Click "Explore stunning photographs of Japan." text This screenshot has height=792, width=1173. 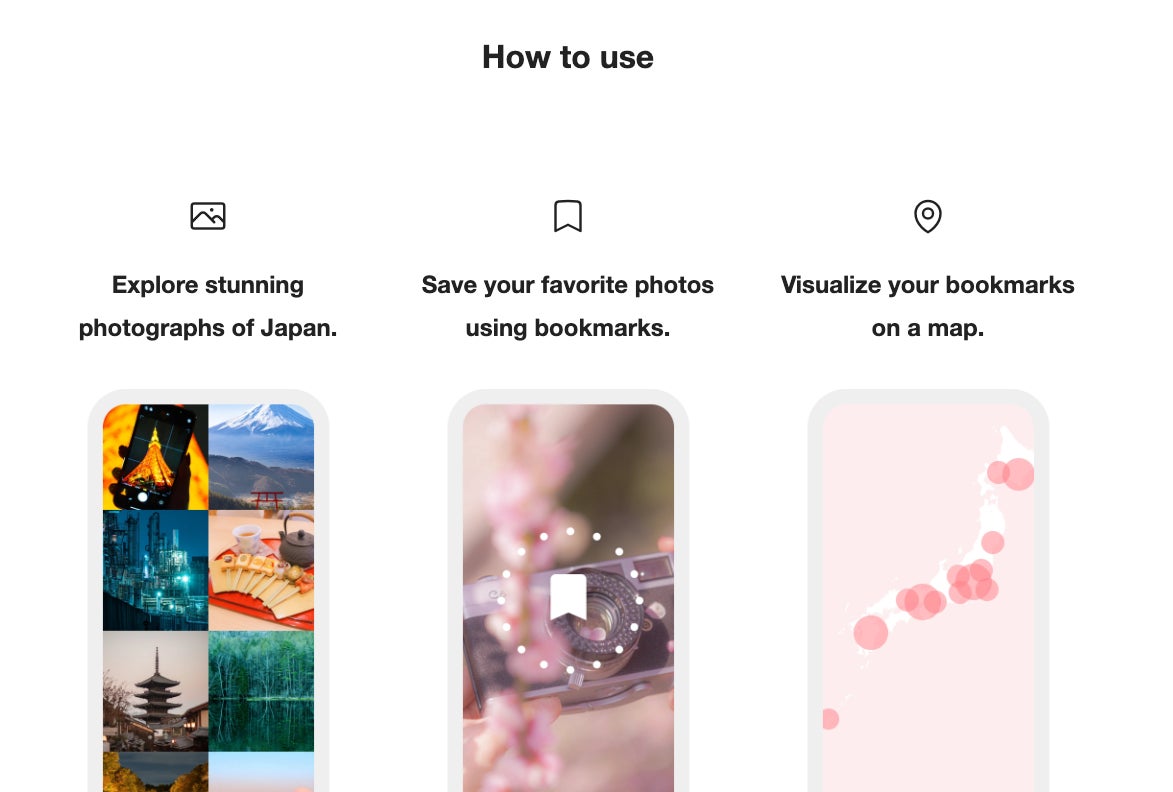(x=208, y=306)
